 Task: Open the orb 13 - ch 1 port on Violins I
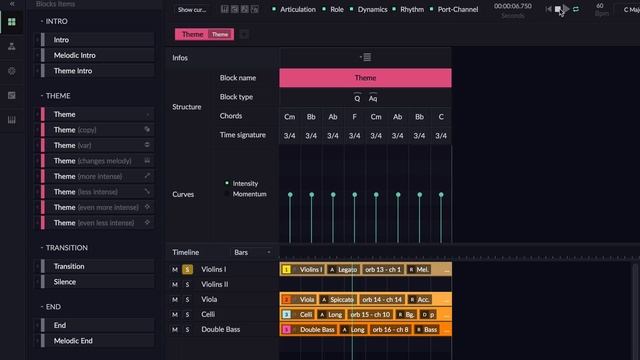point(382,269)
